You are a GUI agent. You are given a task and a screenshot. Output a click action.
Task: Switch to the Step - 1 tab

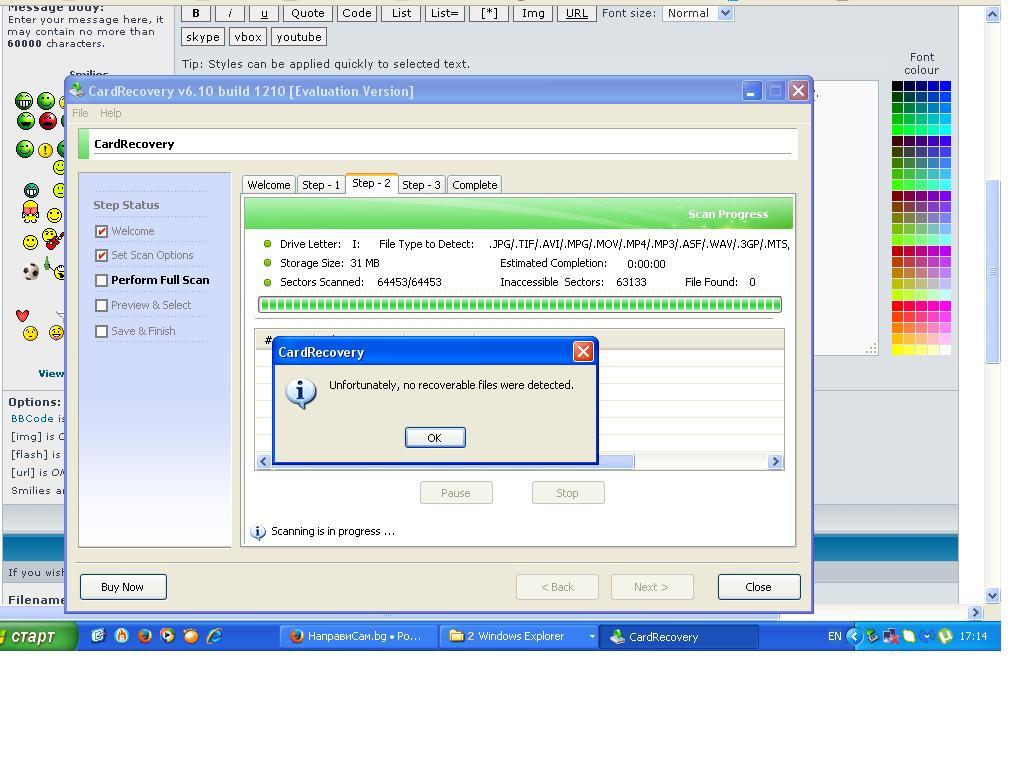click(321, 185)
